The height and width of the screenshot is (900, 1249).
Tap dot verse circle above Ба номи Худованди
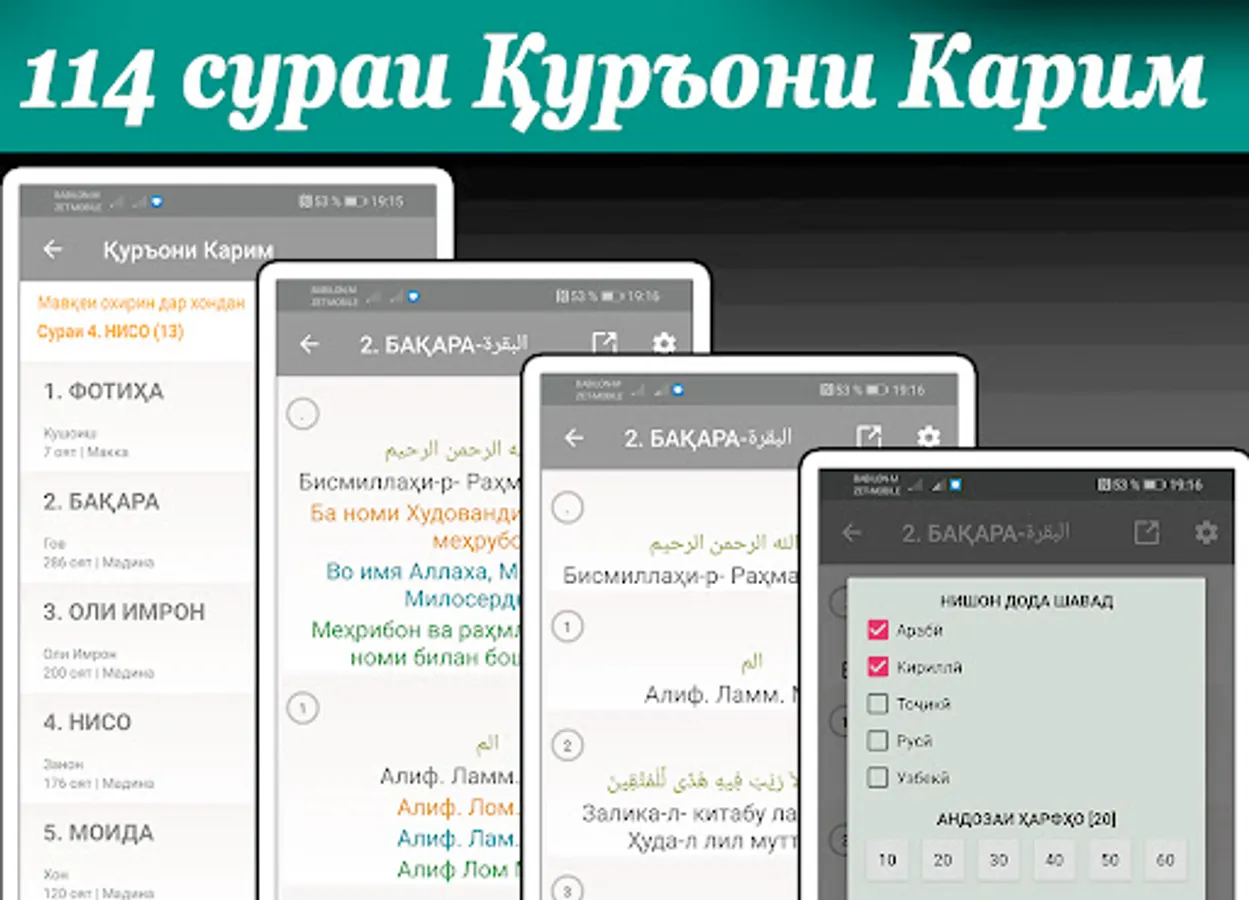pyautogui.click(x=303, y=413)
